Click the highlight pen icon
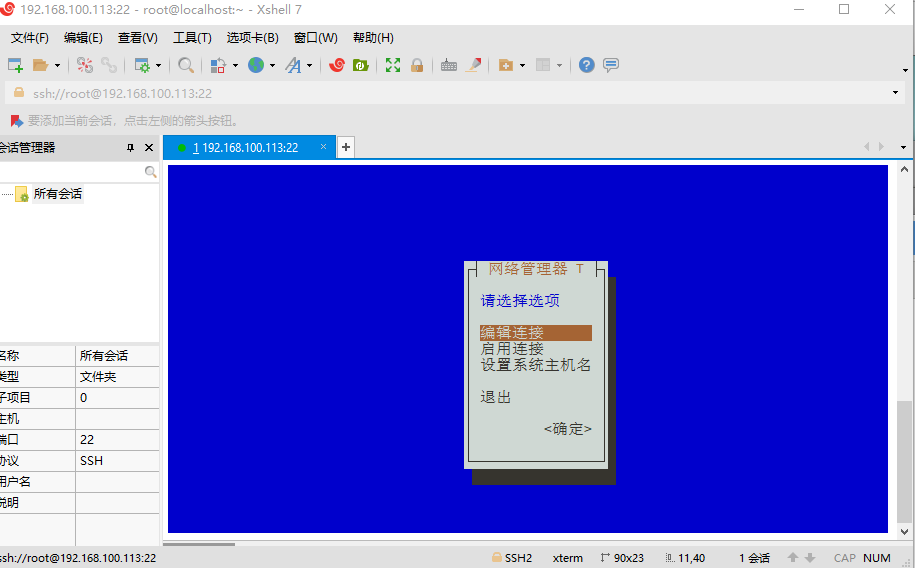915x568 pixels. coord(473,65)
